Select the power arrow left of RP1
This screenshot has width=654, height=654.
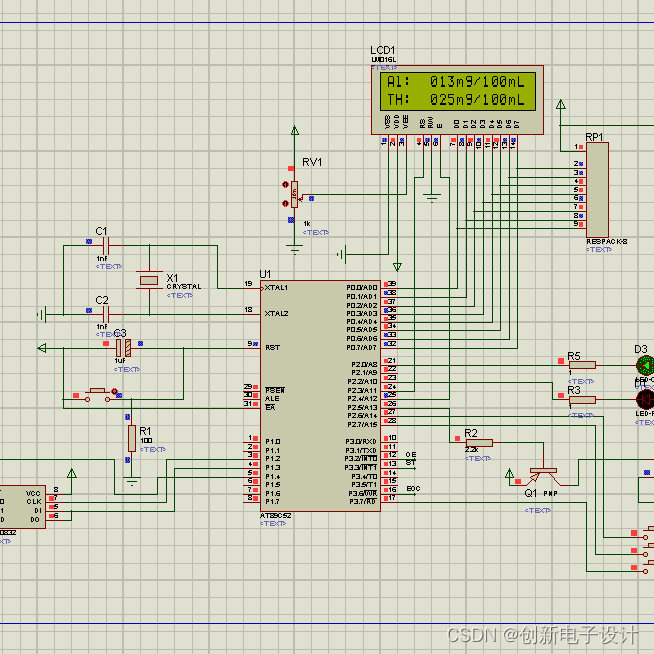[561, 104]
